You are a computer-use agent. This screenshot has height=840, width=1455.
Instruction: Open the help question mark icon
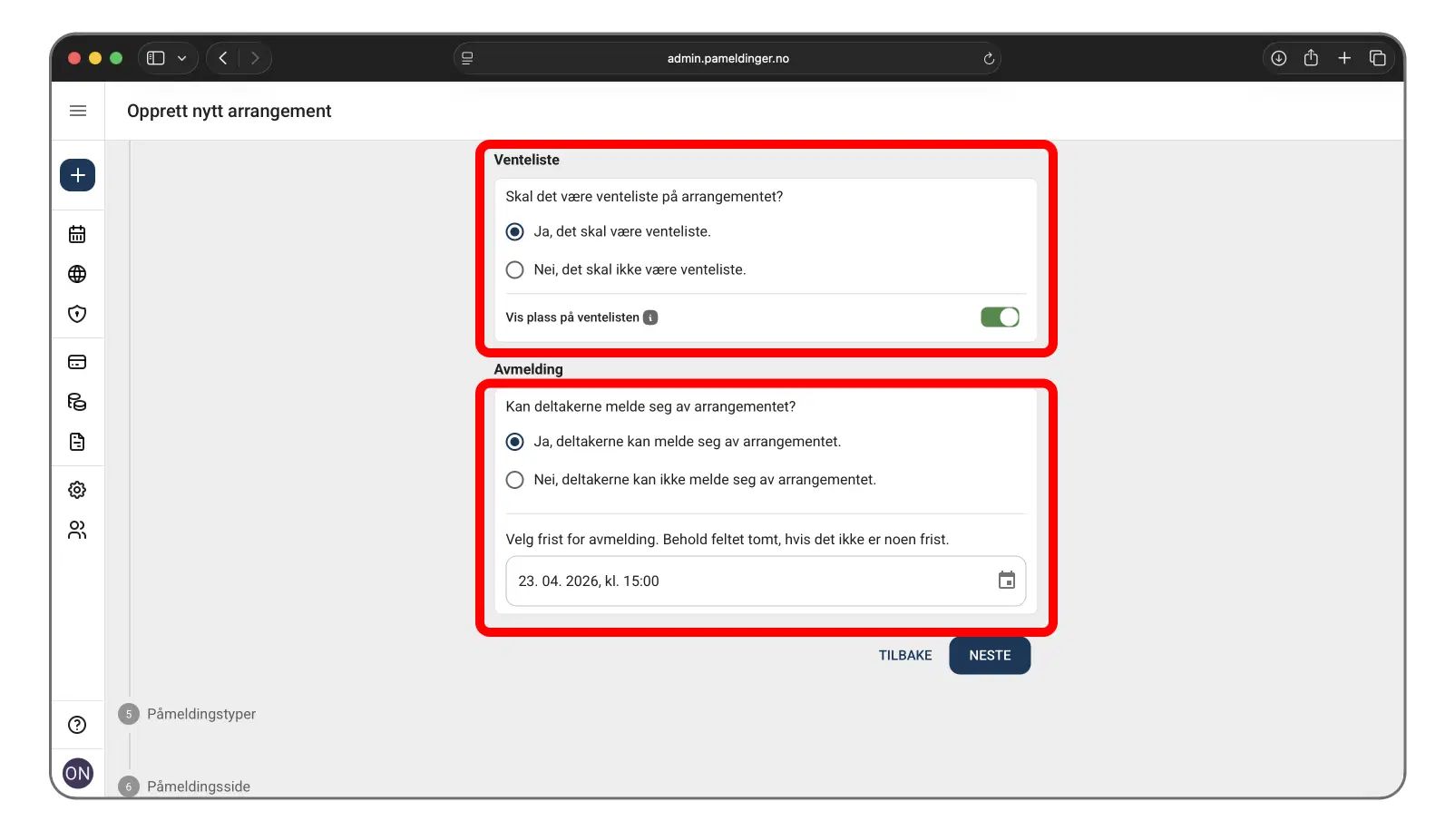(77, 723)
